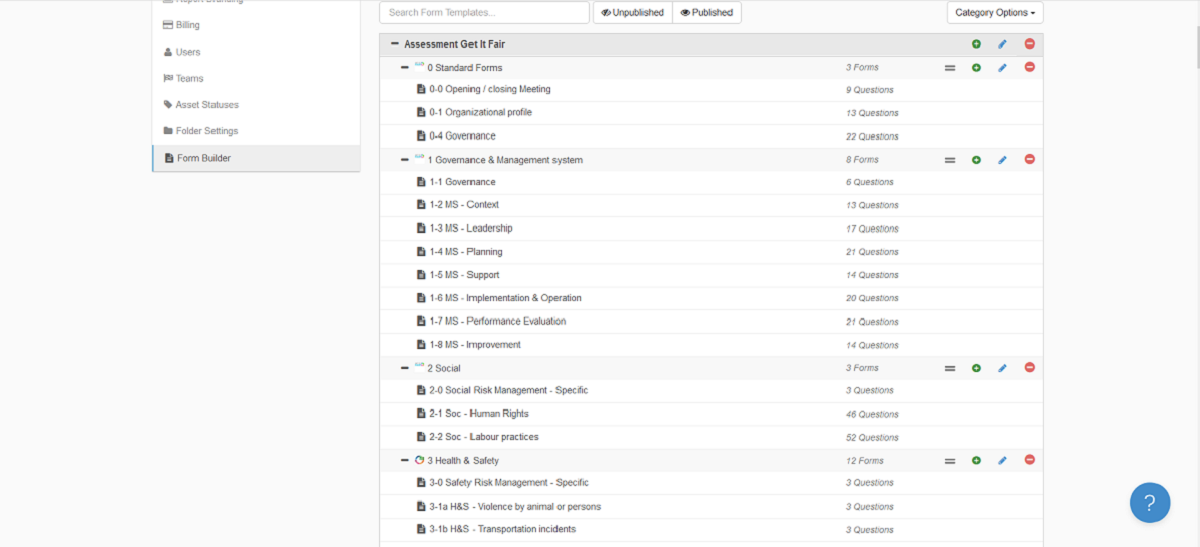Viewport: 1200px width, 547px height.
Task: Click reorder handle for 1 Governance & Management system
Action: 949,160
